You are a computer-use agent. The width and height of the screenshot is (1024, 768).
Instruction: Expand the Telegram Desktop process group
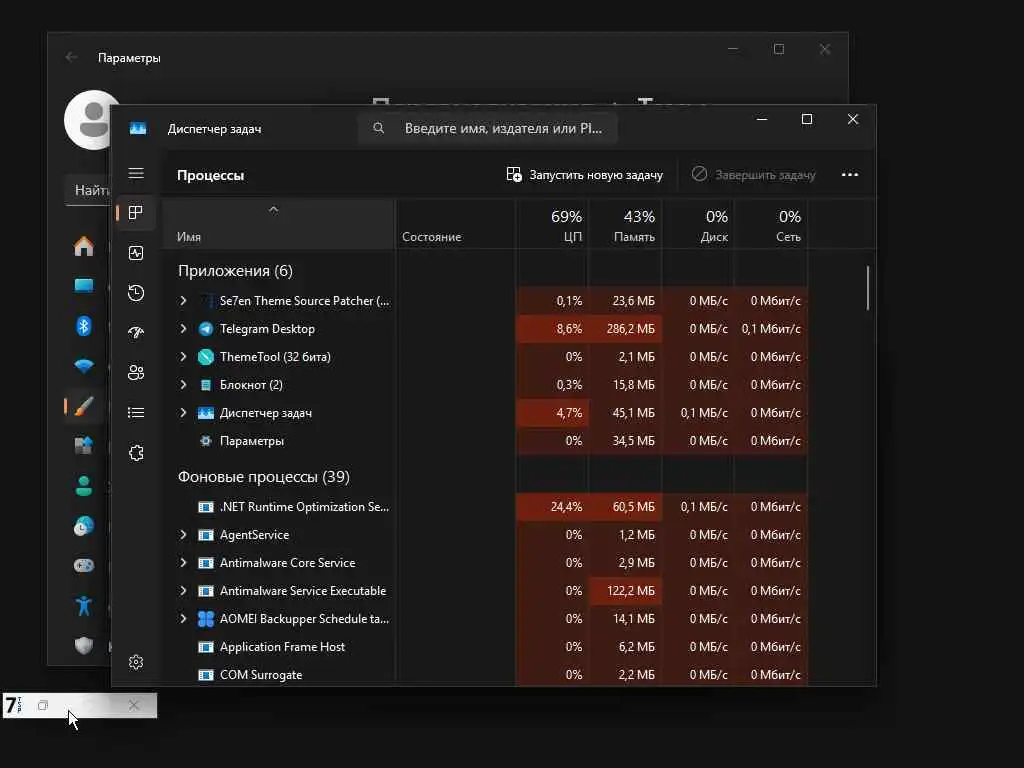point(184,328)
